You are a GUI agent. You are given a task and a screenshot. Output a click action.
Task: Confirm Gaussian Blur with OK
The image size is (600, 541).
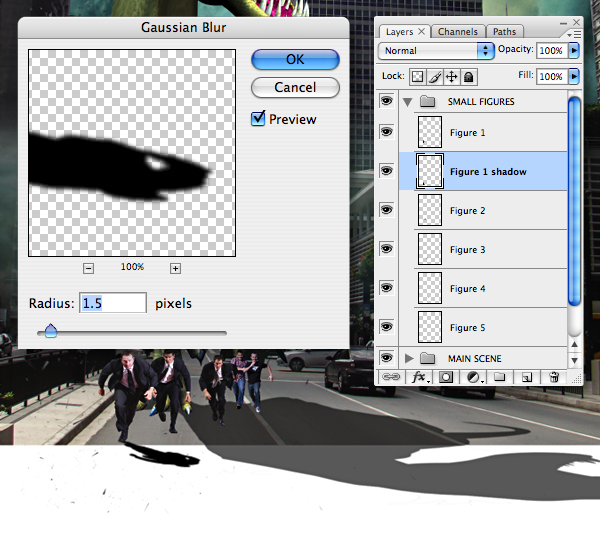click(295, 59)
